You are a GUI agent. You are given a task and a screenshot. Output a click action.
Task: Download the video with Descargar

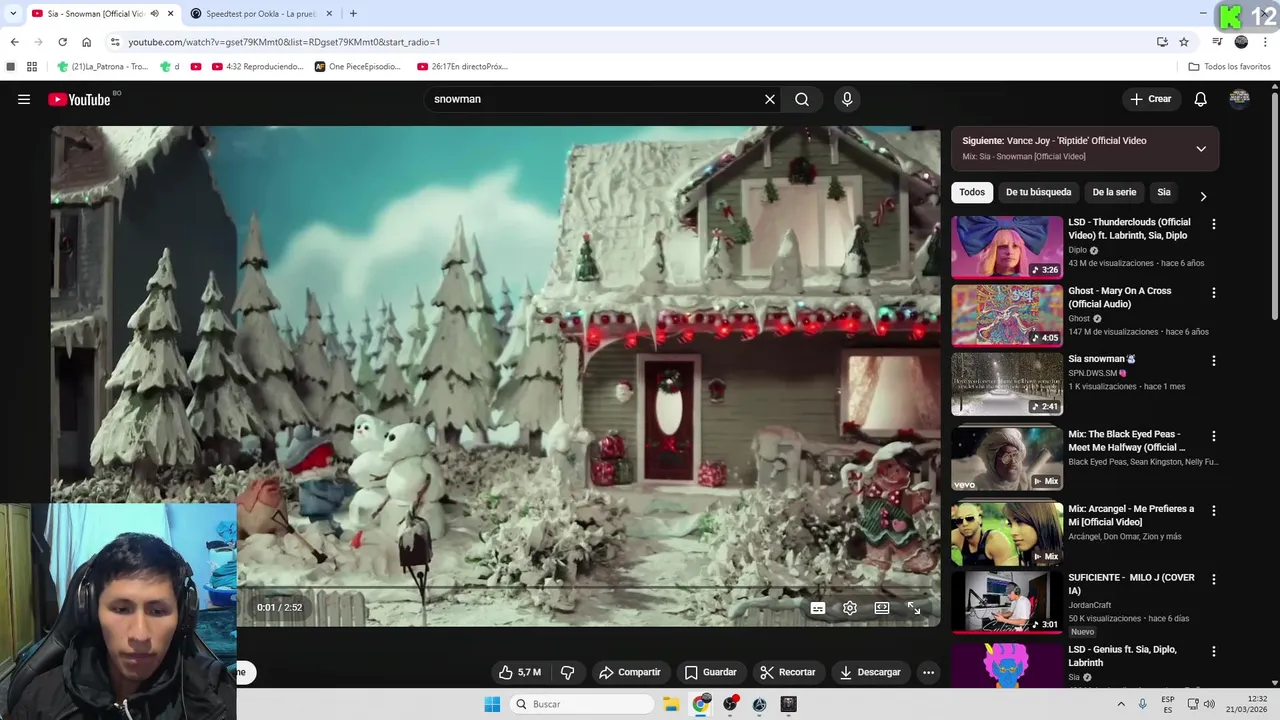click(871, 672)
